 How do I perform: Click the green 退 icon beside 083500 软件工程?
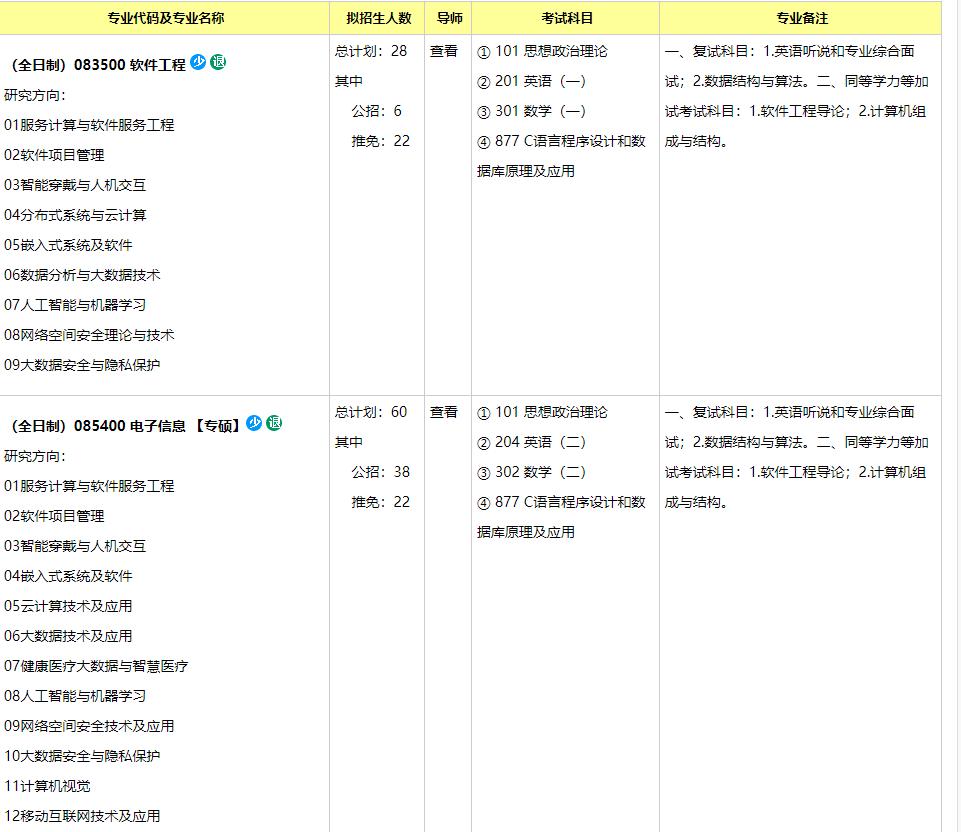click(220, 62)
